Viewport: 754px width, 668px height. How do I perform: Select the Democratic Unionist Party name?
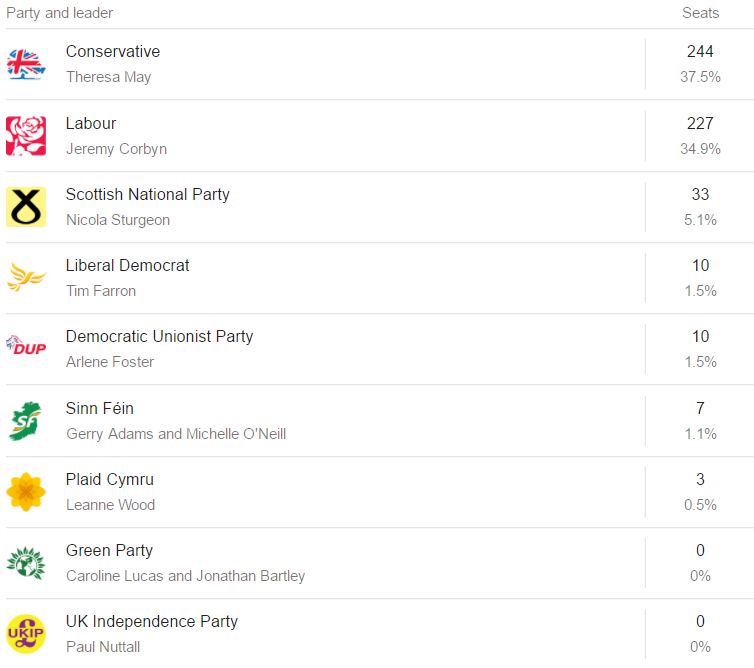[x=159, y=337]
